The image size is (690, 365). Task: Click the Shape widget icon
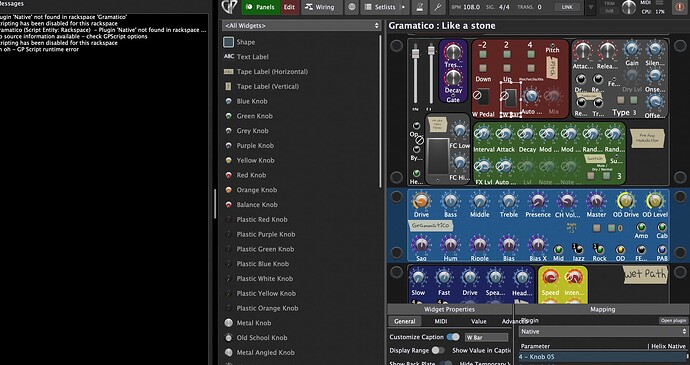click(228, 42)
